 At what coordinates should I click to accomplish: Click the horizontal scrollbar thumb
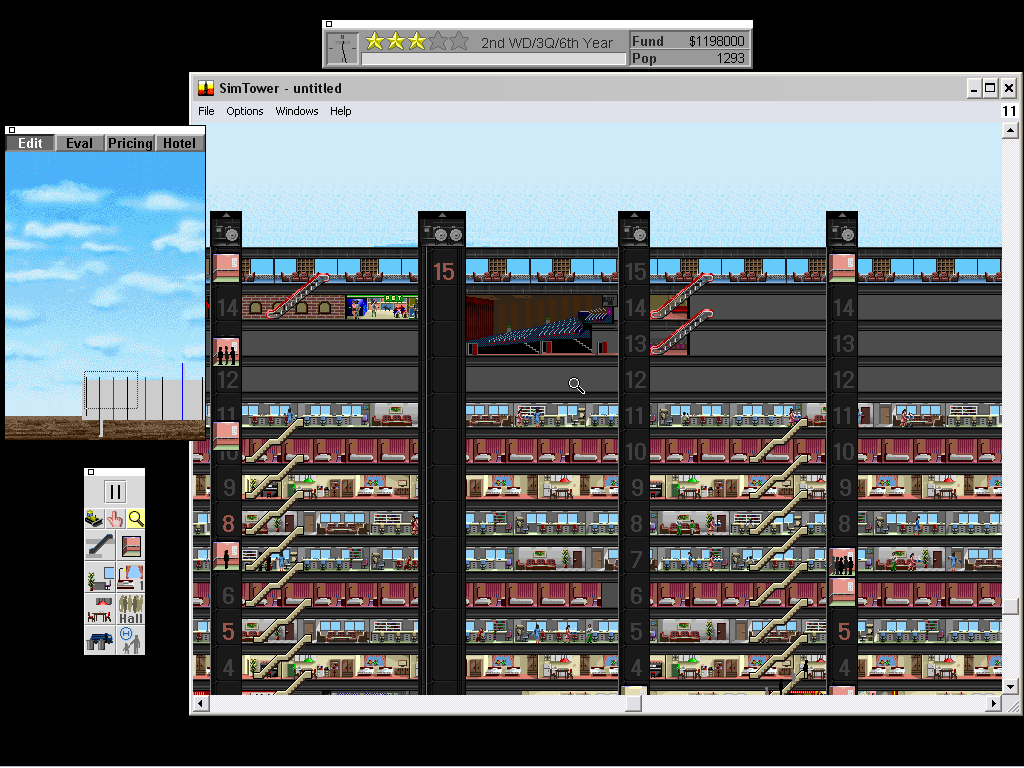633,703
